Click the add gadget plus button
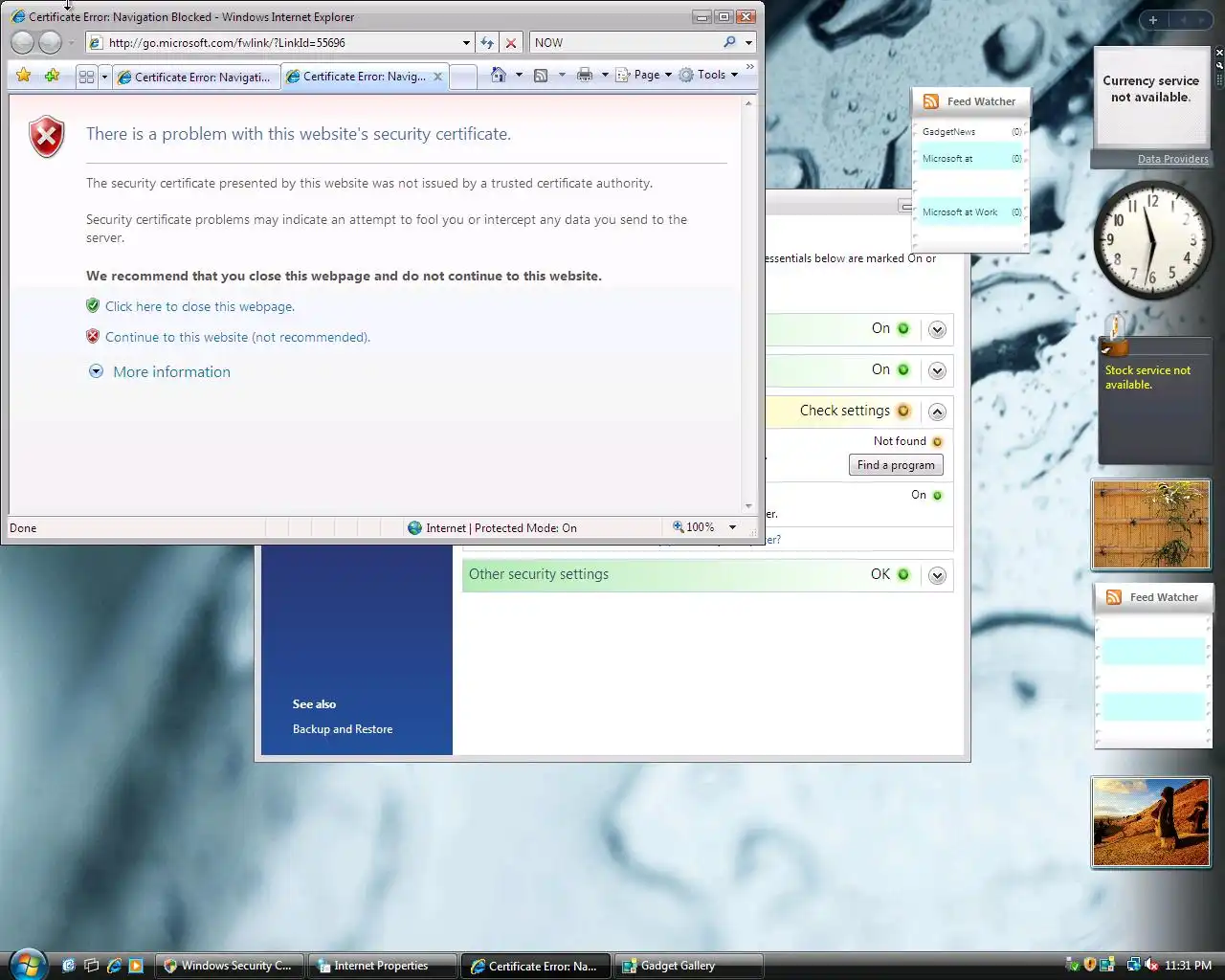 pyautogui.click(x=1153, y=20)
